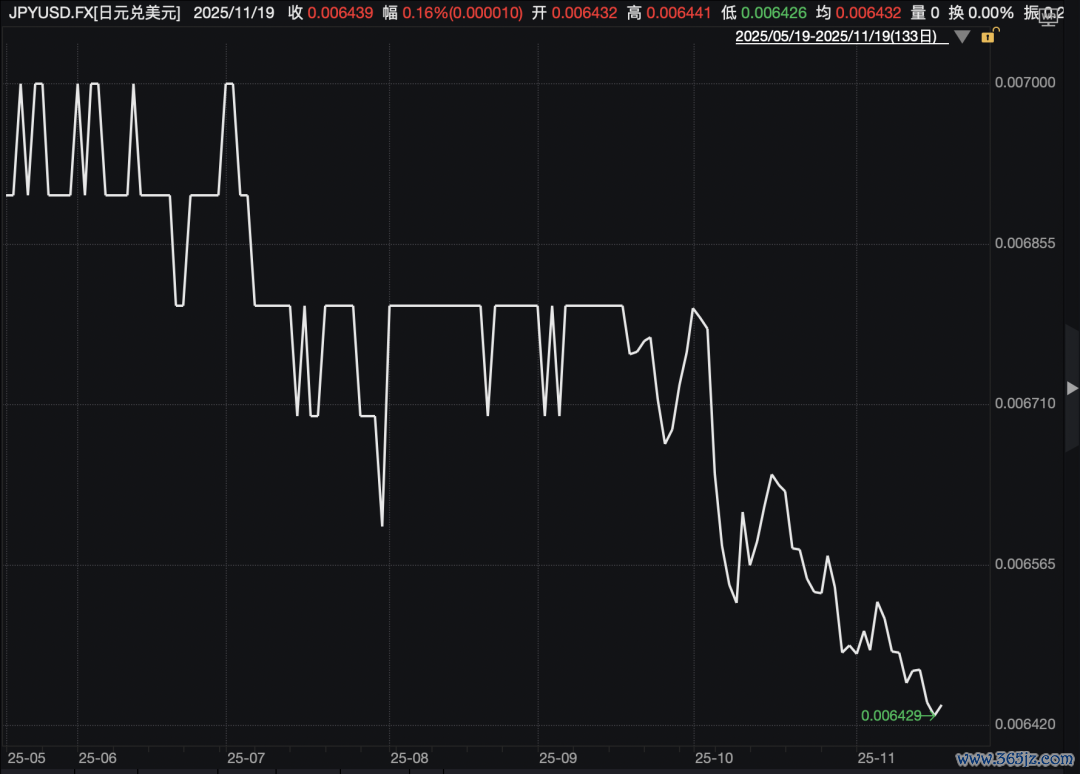Select the green 0.006429 low price marker
Viewport: 1080px width, 774px height.
pos(890,715)
